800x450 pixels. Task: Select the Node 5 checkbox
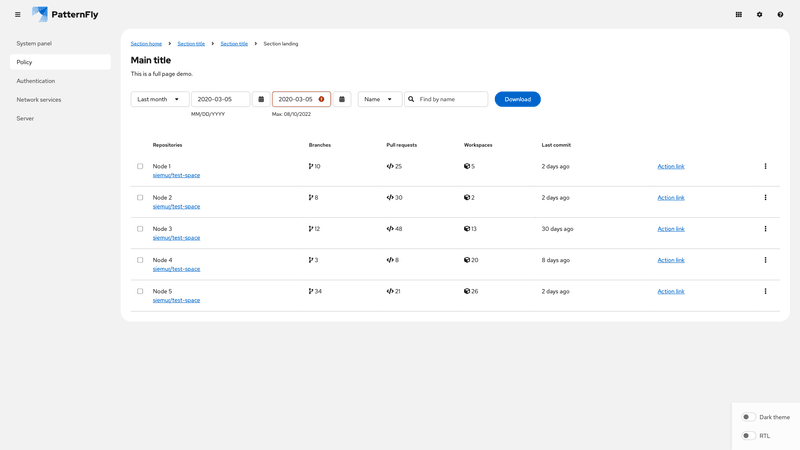(x=140, y=291)
